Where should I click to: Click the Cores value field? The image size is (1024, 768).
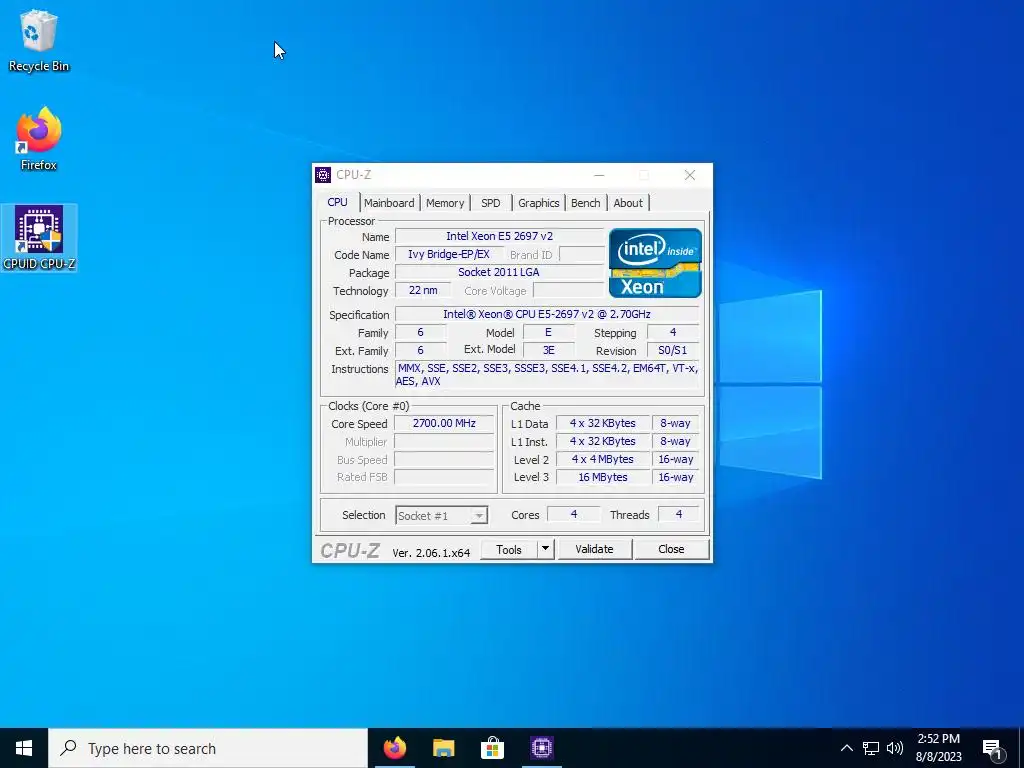tap(574, 515)
